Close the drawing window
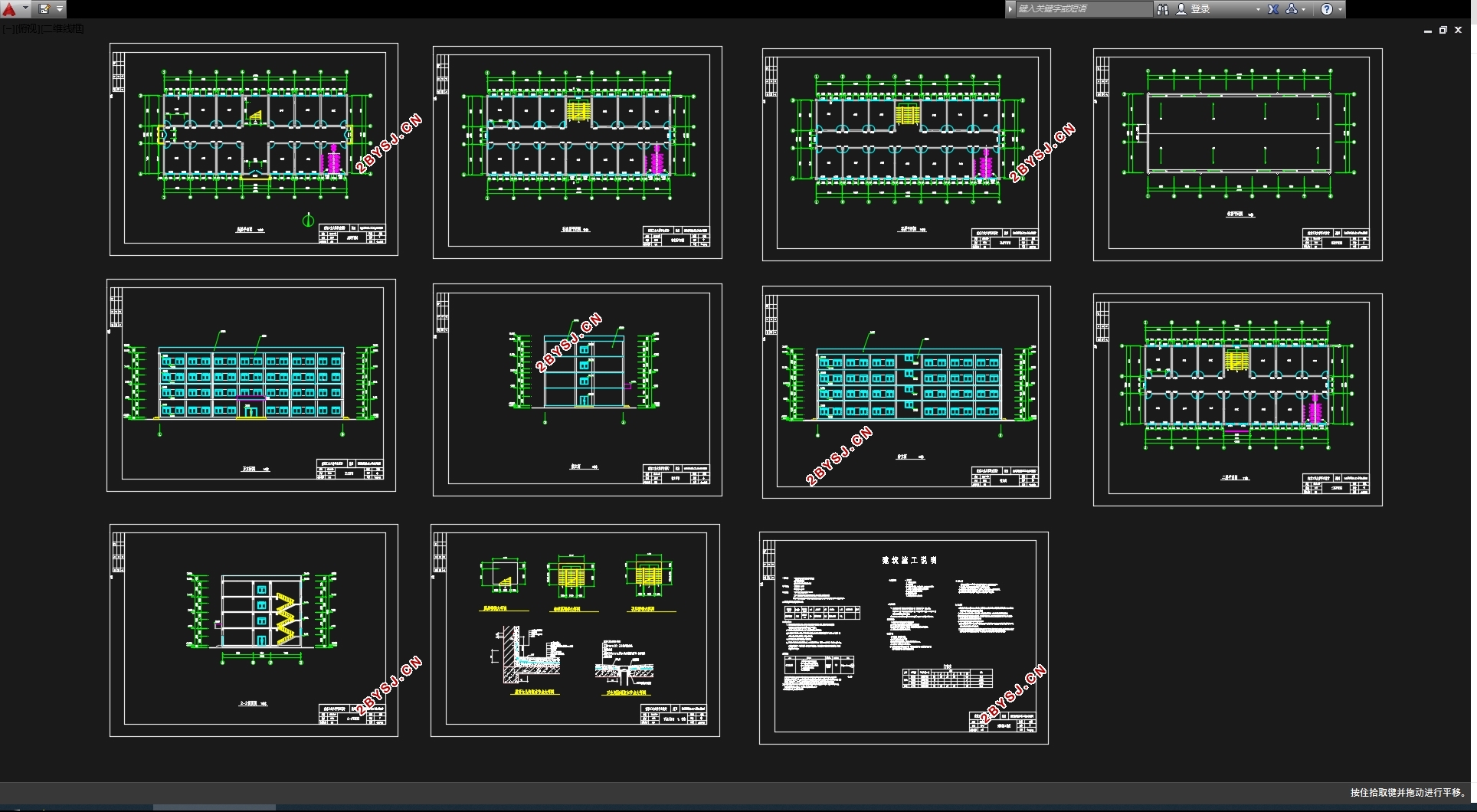This screenshot has height=812, width=1477. tap(1459, 31)
